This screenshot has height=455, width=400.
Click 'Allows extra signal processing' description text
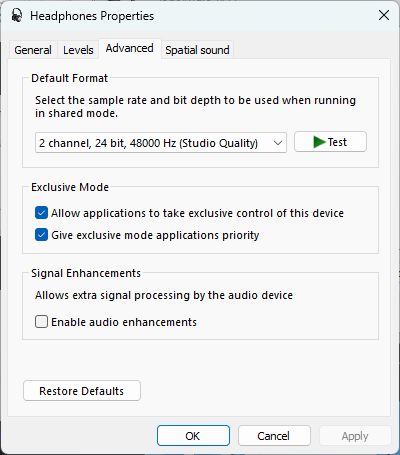[x=164, y=295]
